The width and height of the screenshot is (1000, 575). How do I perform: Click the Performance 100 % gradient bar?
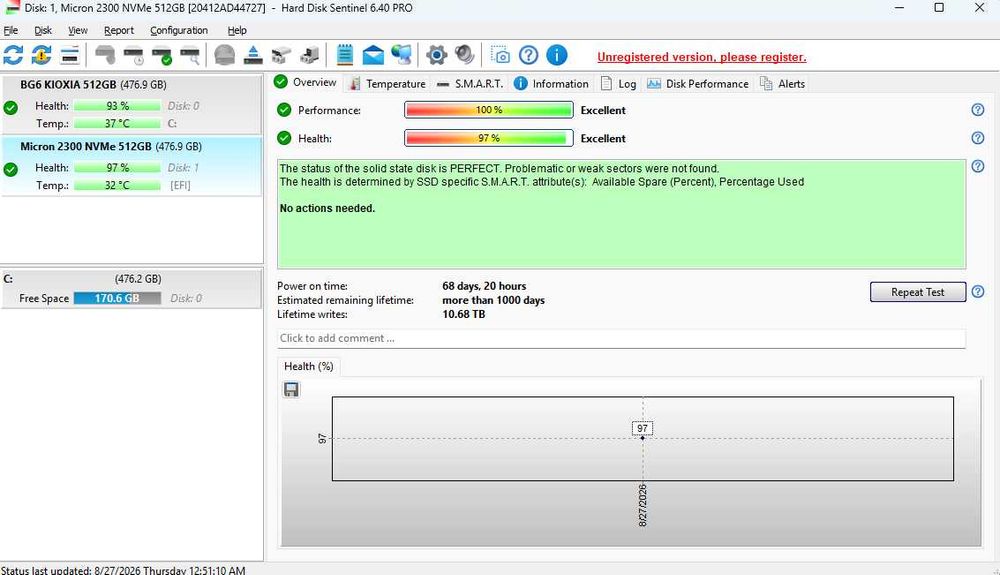pyautogui.click(x=489, y=110)
